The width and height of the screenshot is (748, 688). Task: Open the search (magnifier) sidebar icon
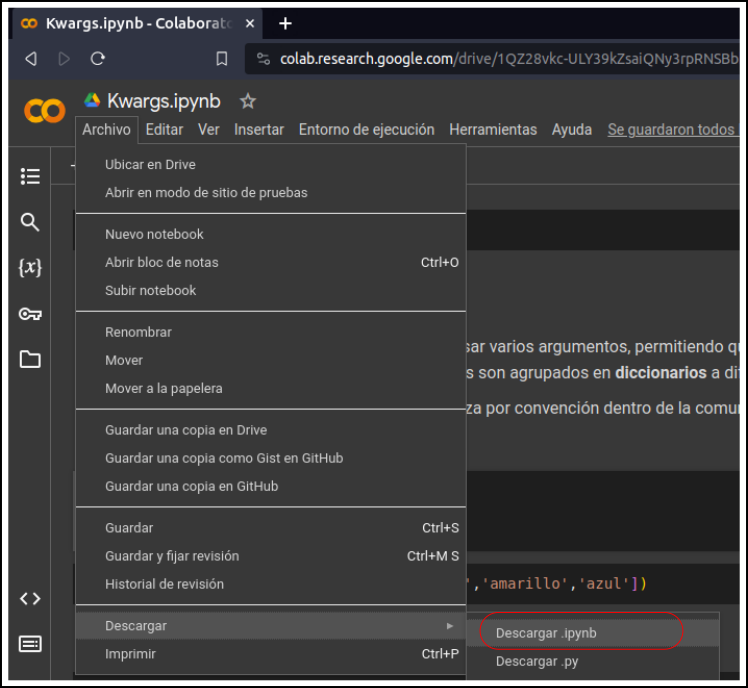30,222
